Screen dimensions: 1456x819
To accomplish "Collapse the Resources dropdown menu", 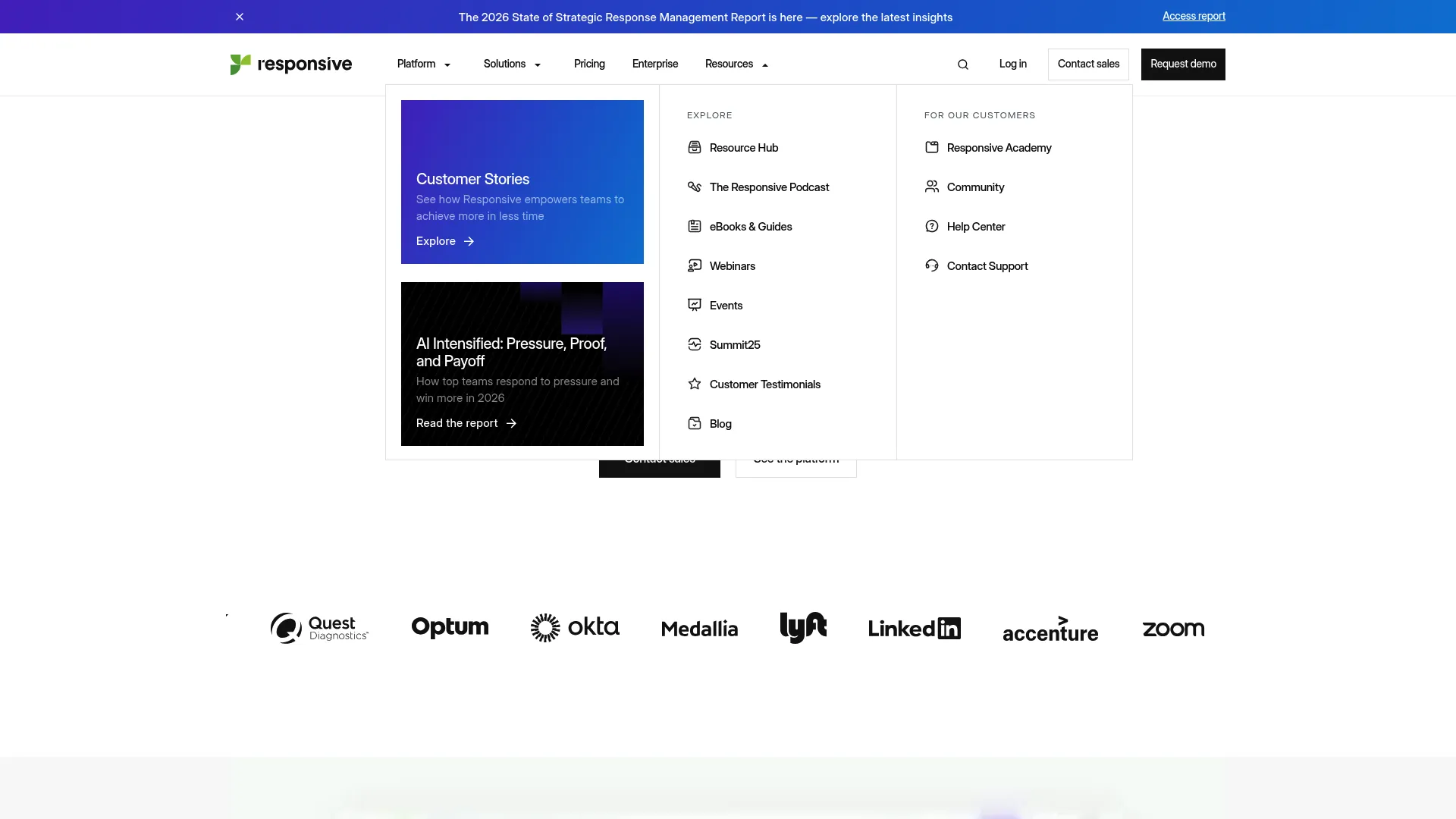I will 737,64.
